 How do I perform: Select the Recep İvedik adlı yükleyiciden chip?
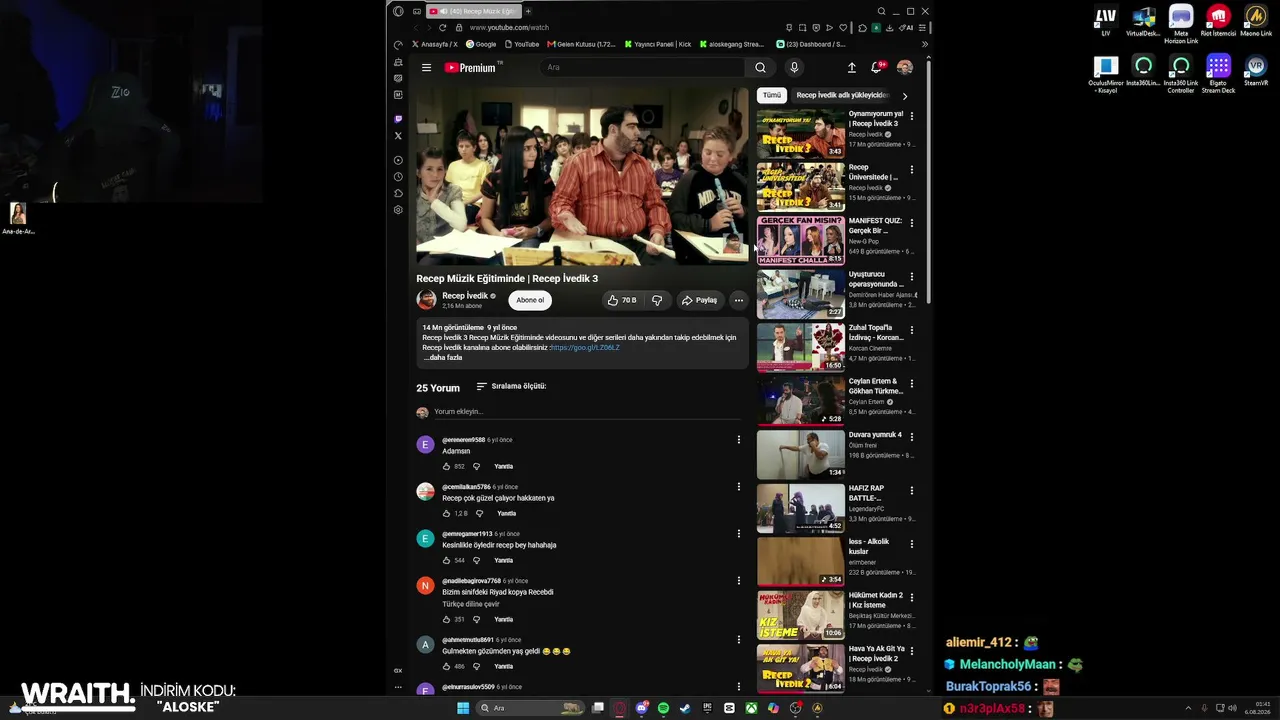pyautogui.click(x=842, y=95)
